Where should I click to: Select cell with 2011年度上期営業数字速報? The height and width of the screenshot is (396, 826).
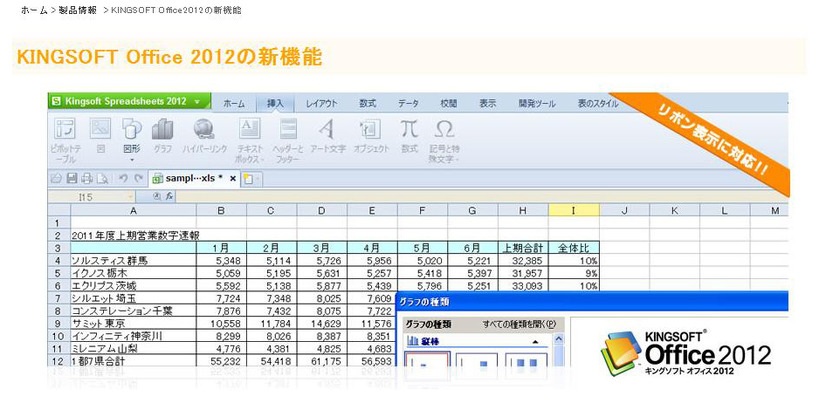tap(133, 235)
